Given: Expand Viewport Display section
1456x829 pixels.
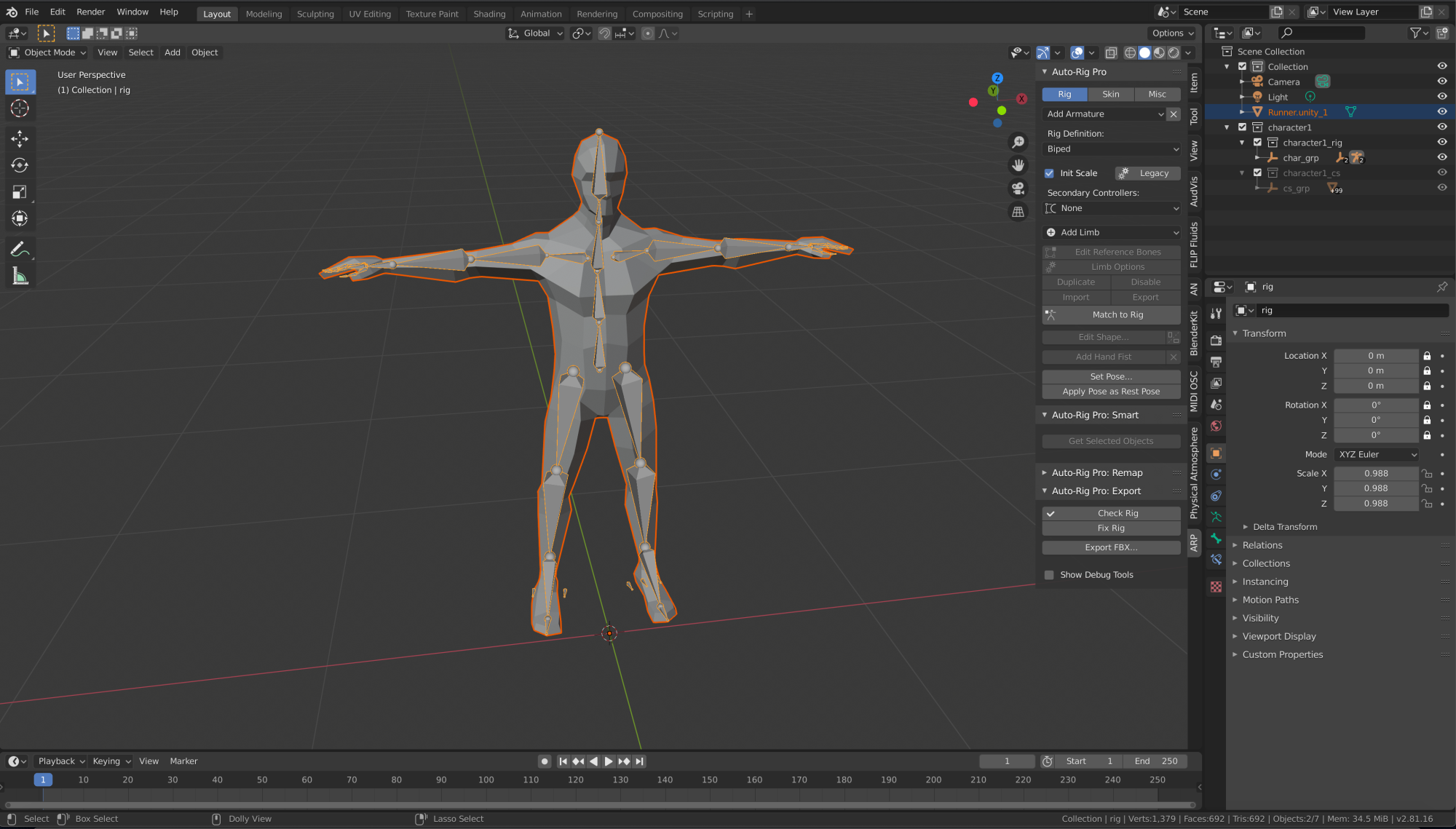Looking at the screenshot, I should pos(1278,637).
